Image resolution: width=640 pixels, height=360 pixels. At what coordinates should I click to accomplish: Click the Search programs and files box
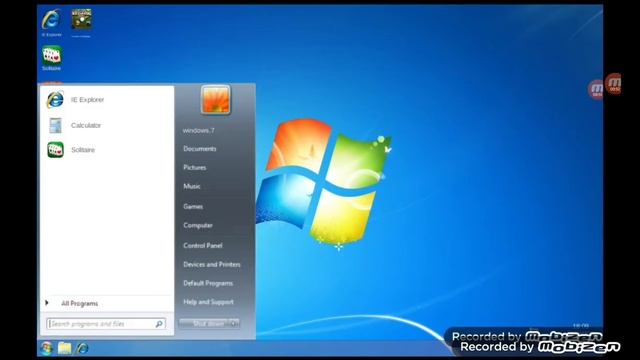pos(106,324)
